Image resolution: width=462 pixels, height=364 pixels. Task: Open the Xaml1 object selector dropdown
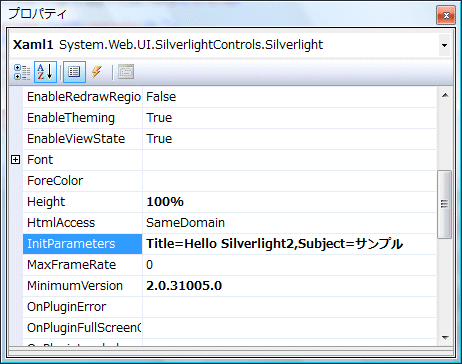[444, 45]
